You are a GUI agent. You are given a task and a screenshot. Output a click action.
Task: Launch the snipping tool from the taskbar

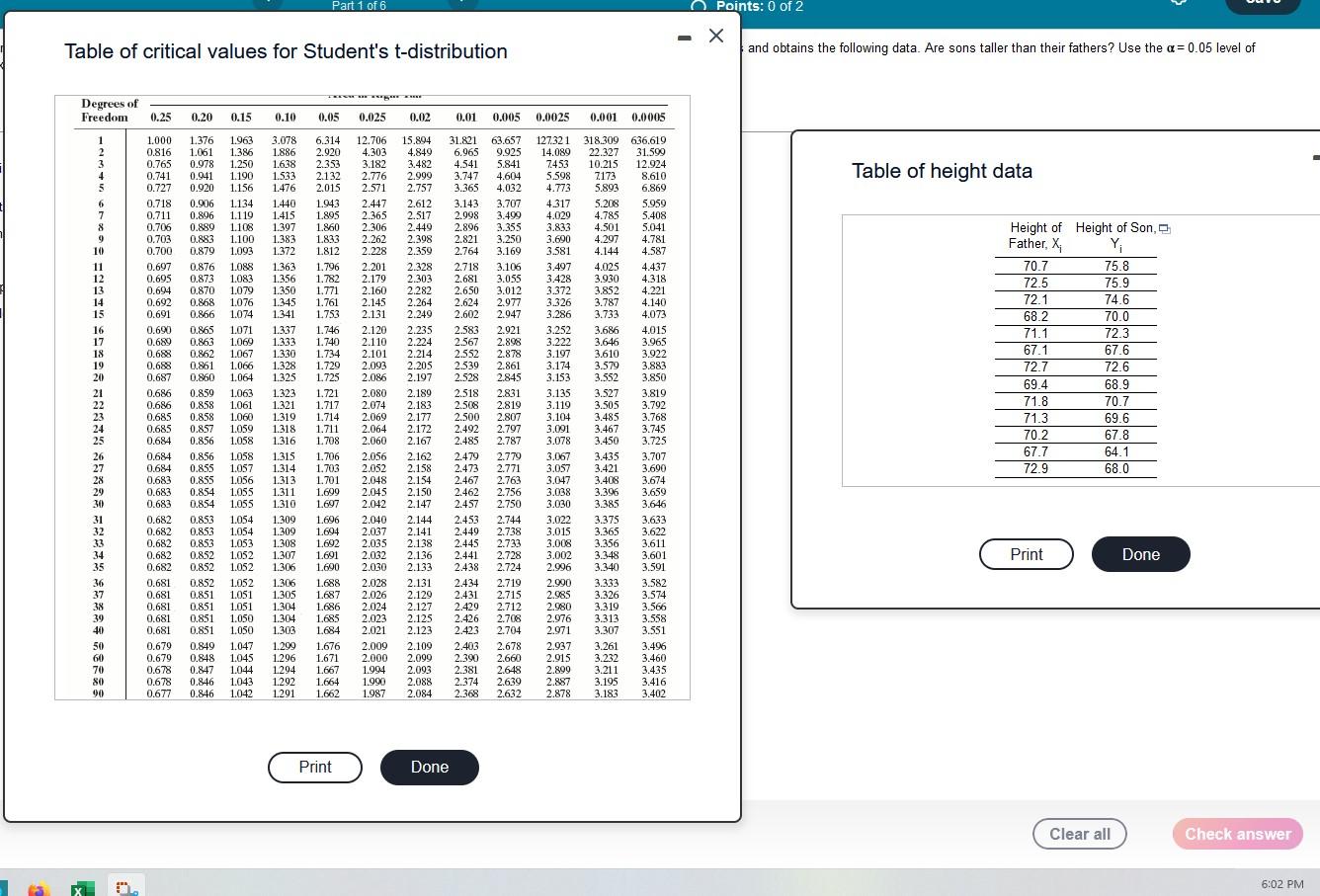(125, 886)
